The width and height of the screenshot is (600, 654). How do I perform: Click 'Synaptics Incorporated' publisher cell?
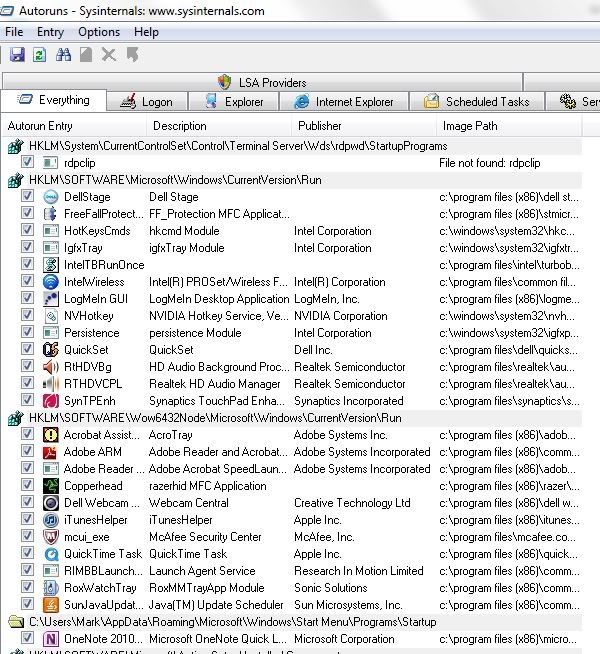click(349, 401)
